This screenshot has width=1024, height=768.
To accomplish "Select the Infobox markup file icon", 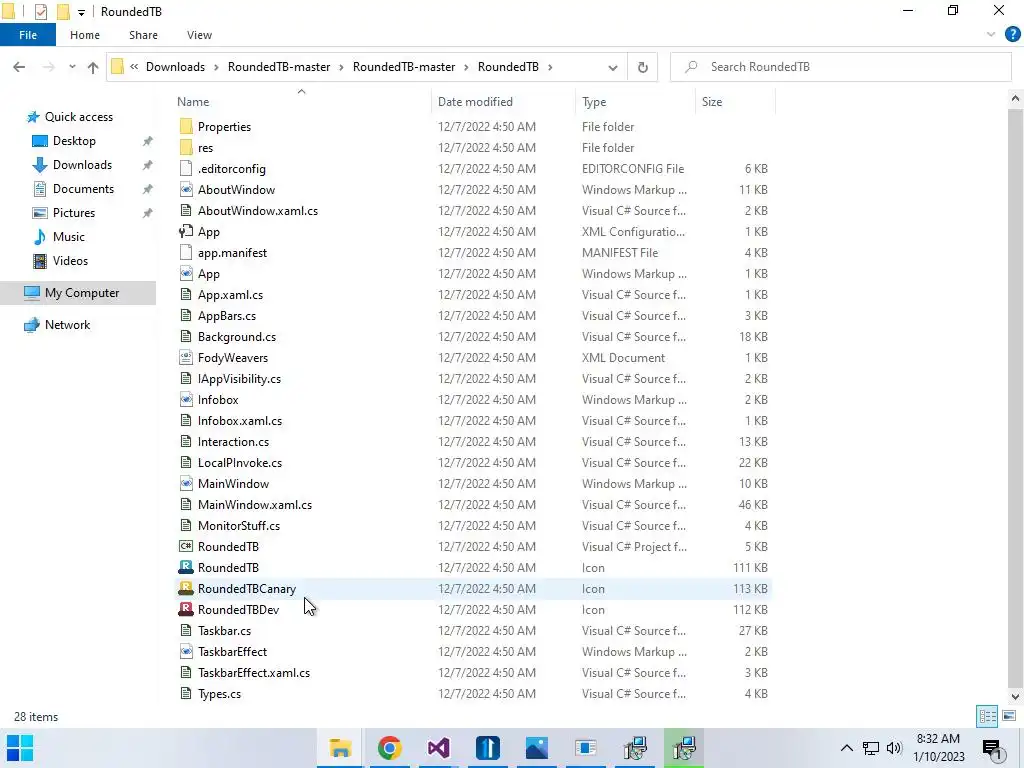I will coord(186,400).
